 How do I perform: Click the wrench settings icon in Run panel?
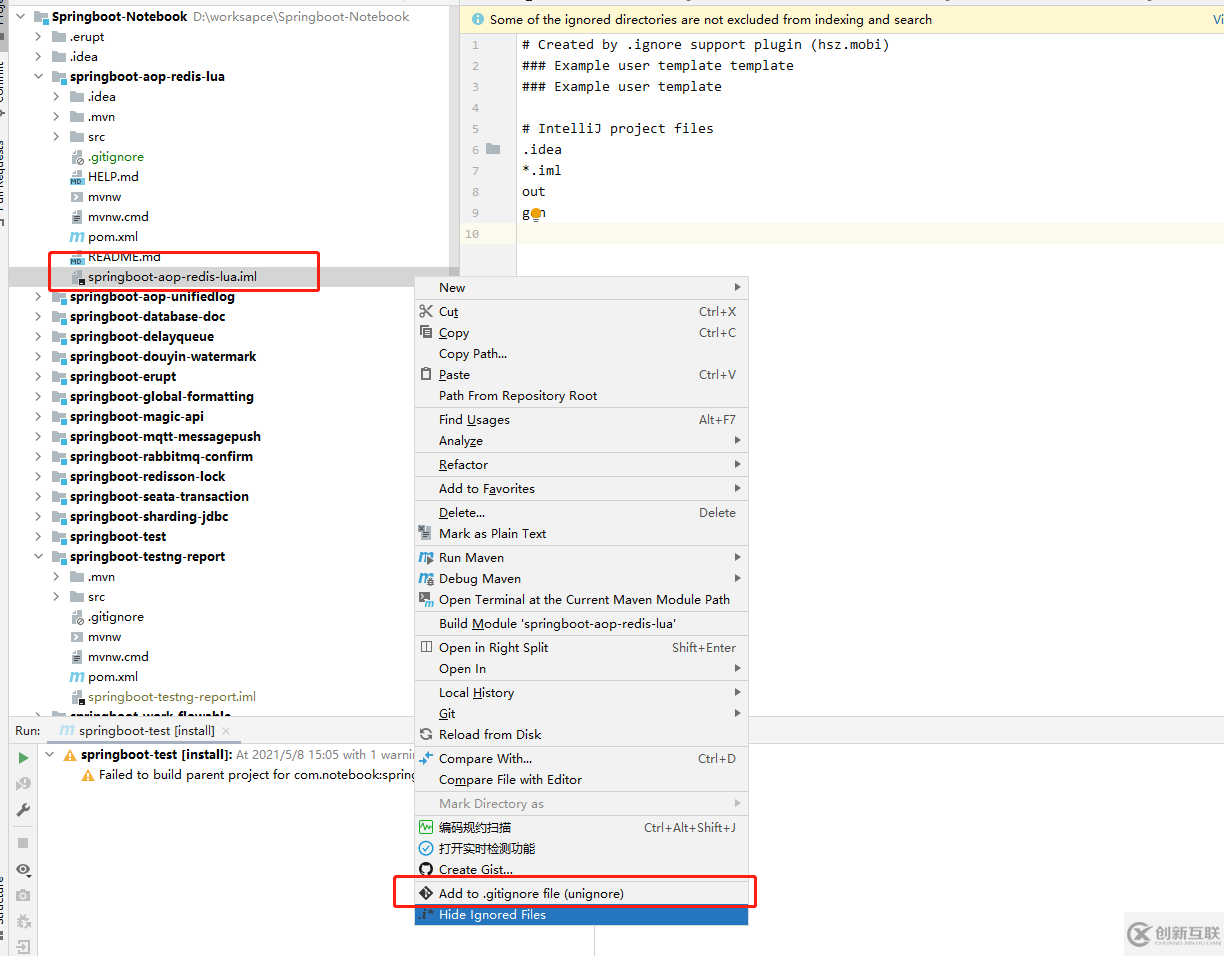(x=23, y=810)
